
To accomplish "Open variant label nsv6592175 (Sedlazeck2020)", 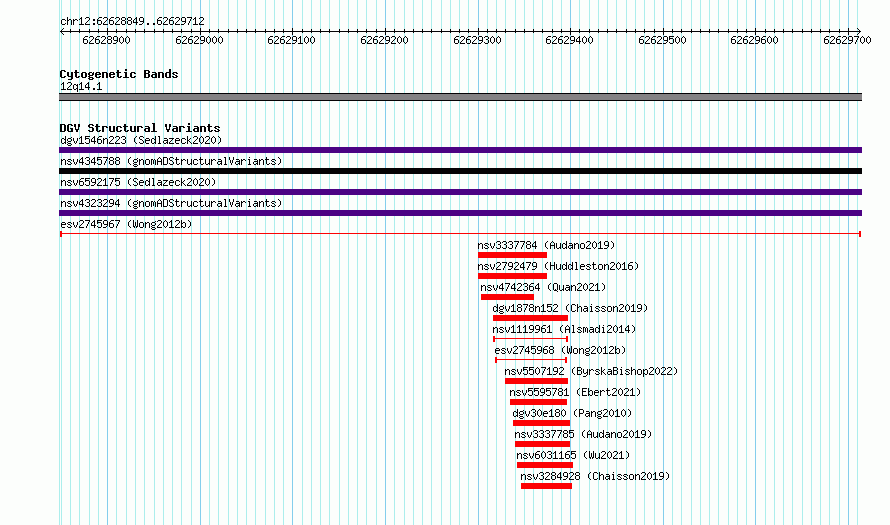I will point(138,182).
